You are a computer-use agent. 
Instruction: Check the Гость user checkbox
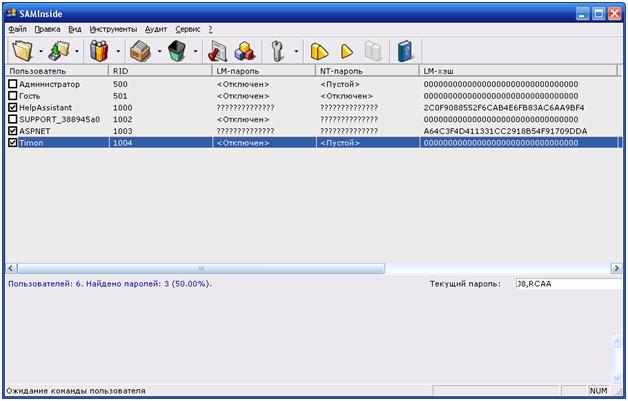(x=13, y=96)
